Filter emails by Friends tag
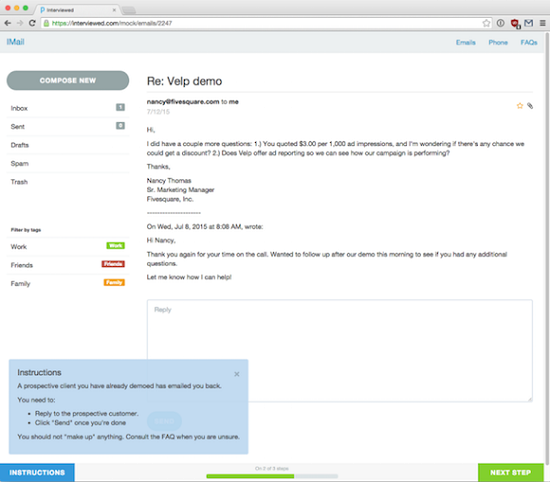This screenshot has width=550, height=482. 68,265
